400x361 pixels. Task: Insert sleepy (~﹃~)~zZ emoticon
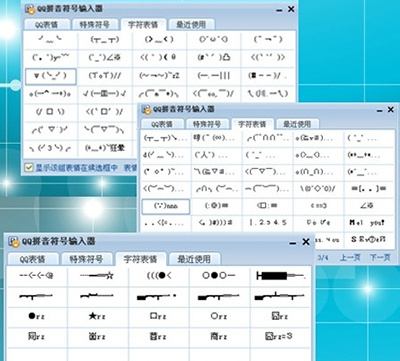click(159, 76)
